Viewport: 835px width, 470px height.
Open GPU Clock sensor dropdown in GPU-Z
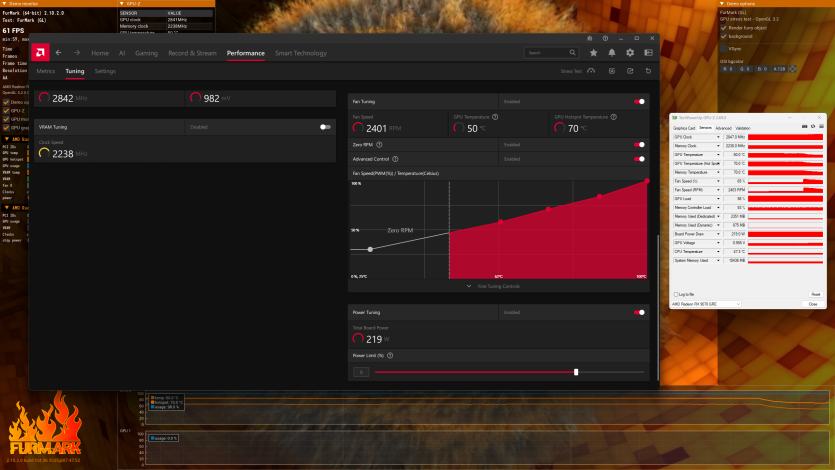[718, 137]
